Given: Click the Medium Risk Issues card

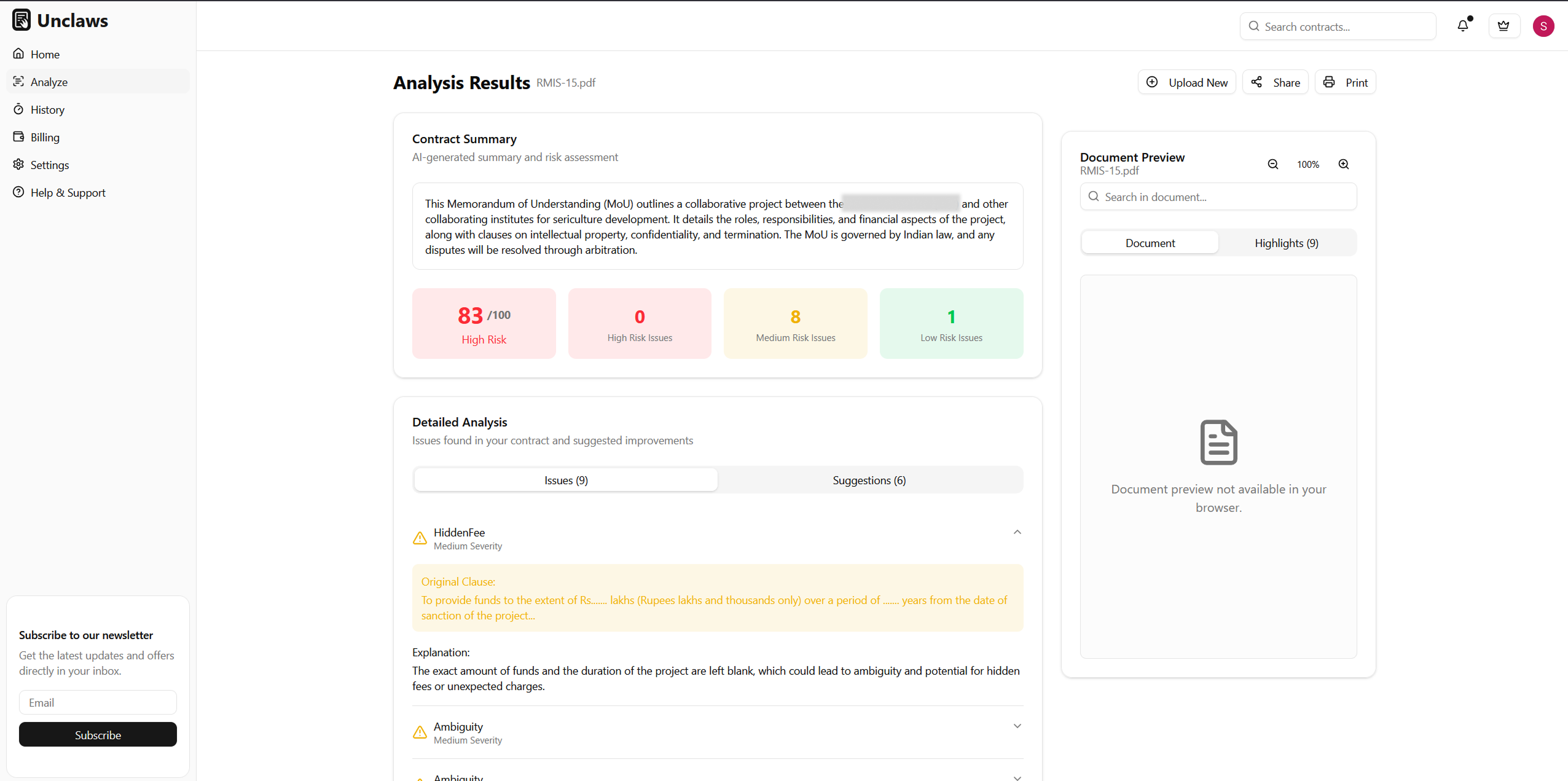Looking at the screenshot, I should 795,323.
